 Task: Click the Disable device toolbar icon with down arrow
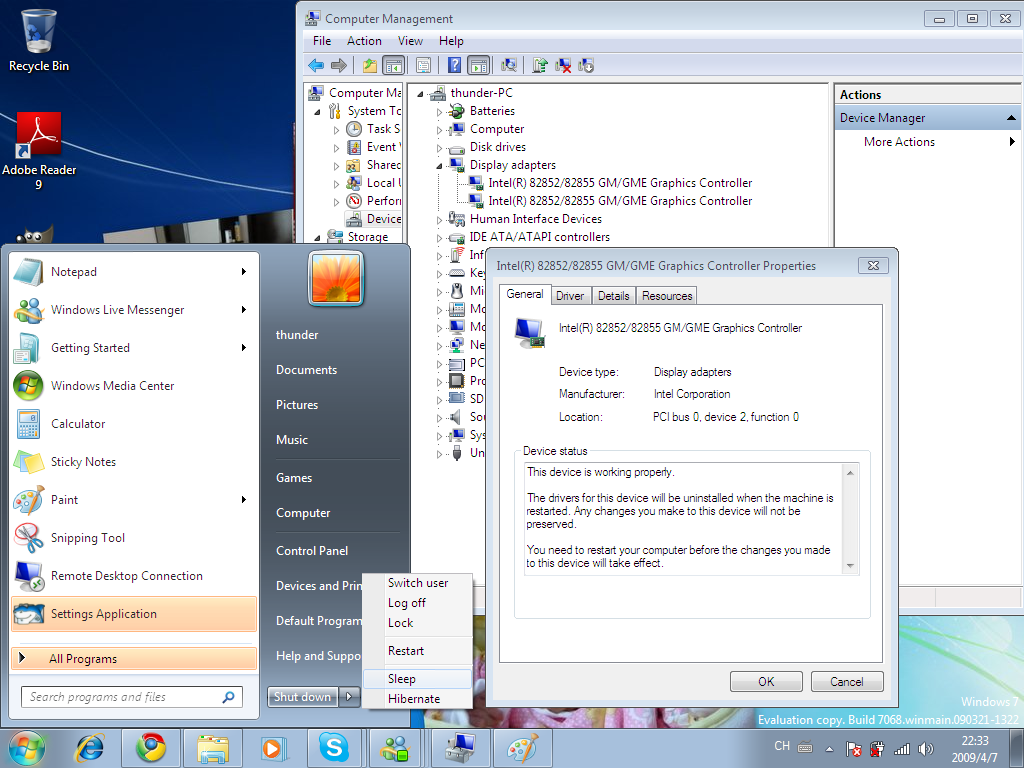[x=586, y=65]
